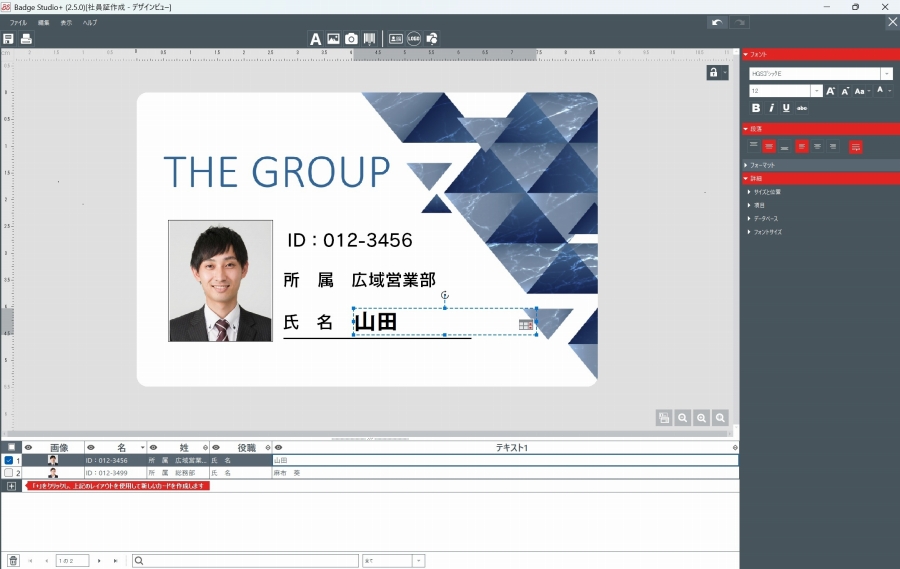Insert a barcode with the barcode tool
This screenshot has width=900, height=569.
(x=369, y=39)
